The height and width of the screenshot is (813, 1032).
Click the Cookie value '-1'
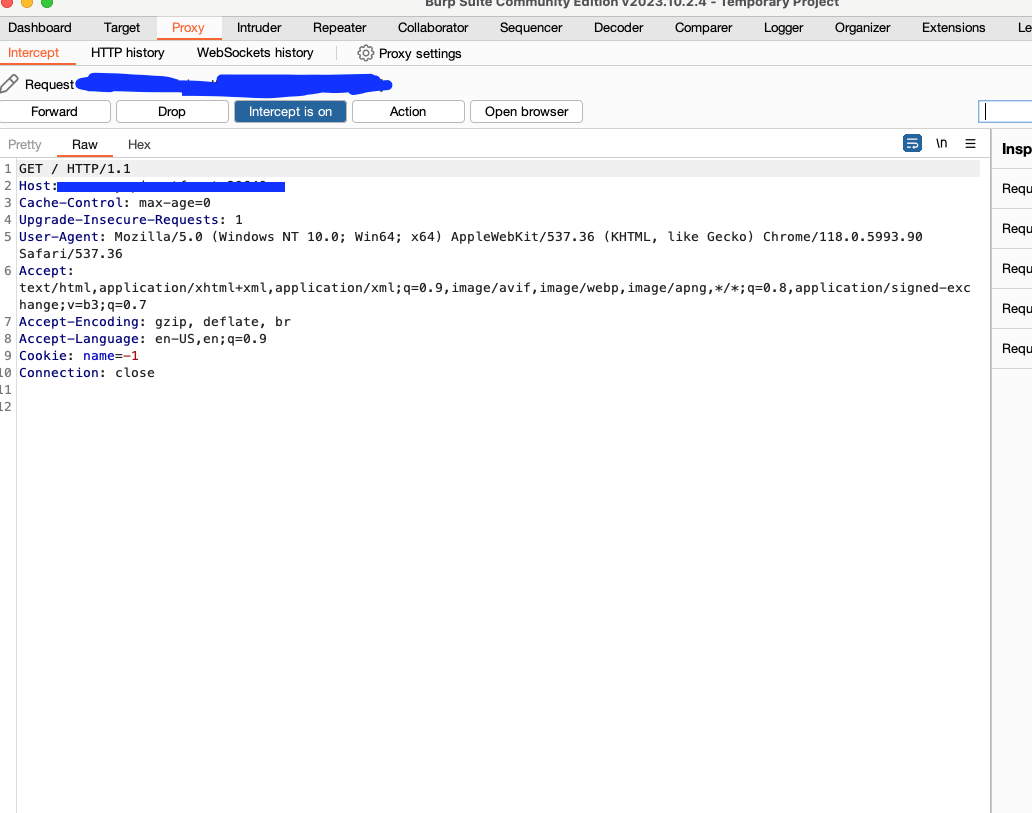(x=131, y=356)
